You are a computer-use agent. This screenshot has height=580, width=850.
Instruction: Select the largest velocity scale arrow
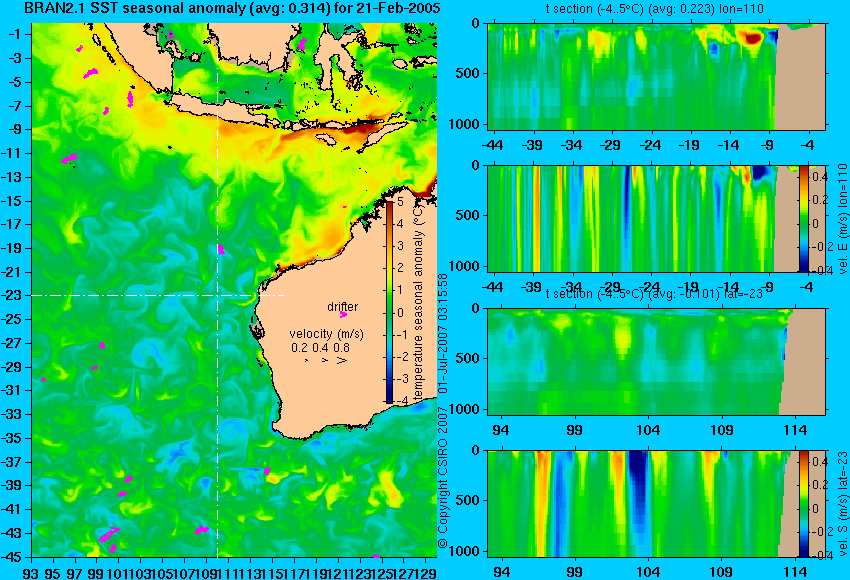coord(342,360)
